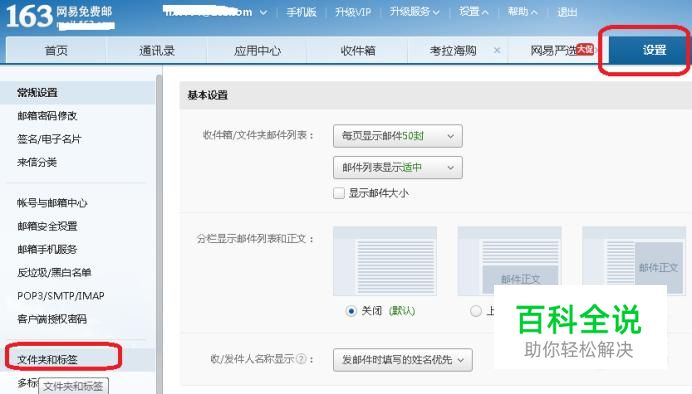Expand the 帮助 menu
This screenshot has width=692, height=394.
coord(523,12)
